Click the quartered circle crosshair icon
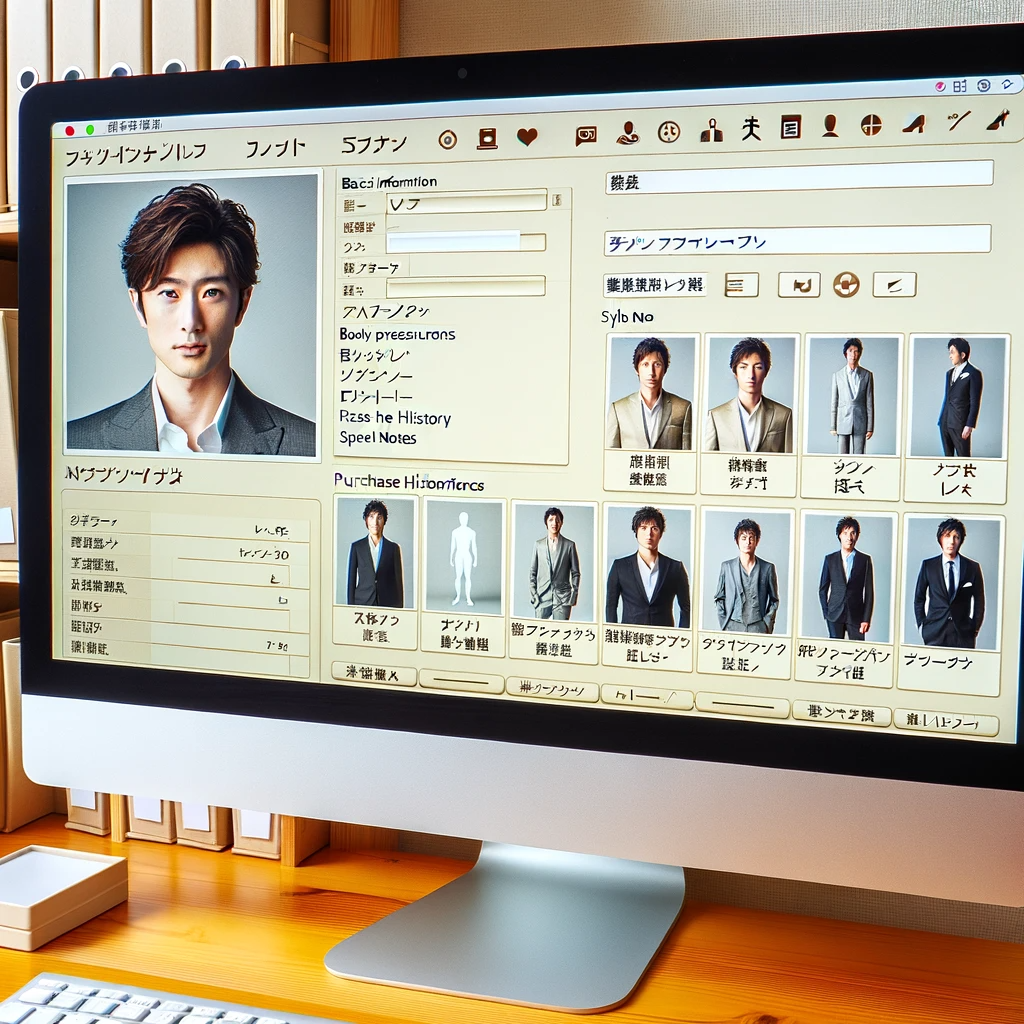1024x1024 pixels. (871, 124)
